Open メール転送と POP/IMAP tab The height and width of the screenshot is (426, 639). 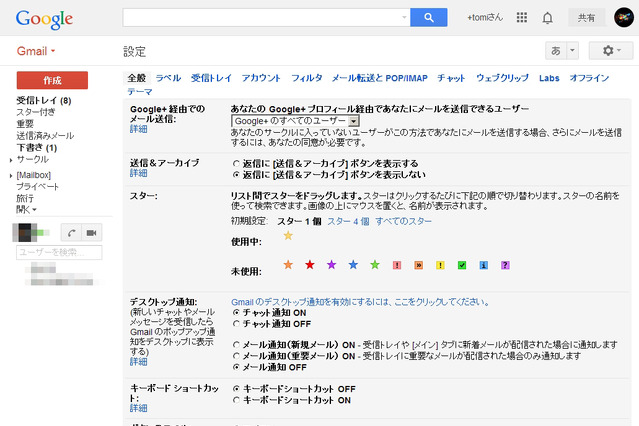coord(379,78)
